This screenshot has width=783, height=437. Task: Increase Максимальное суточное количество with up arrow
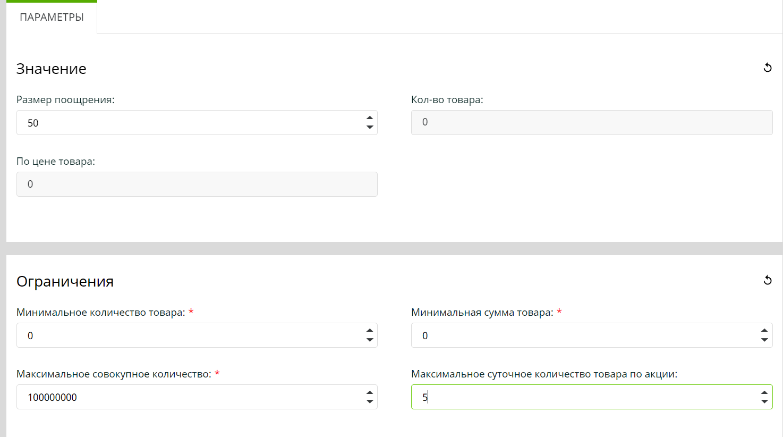coord(764,392)
